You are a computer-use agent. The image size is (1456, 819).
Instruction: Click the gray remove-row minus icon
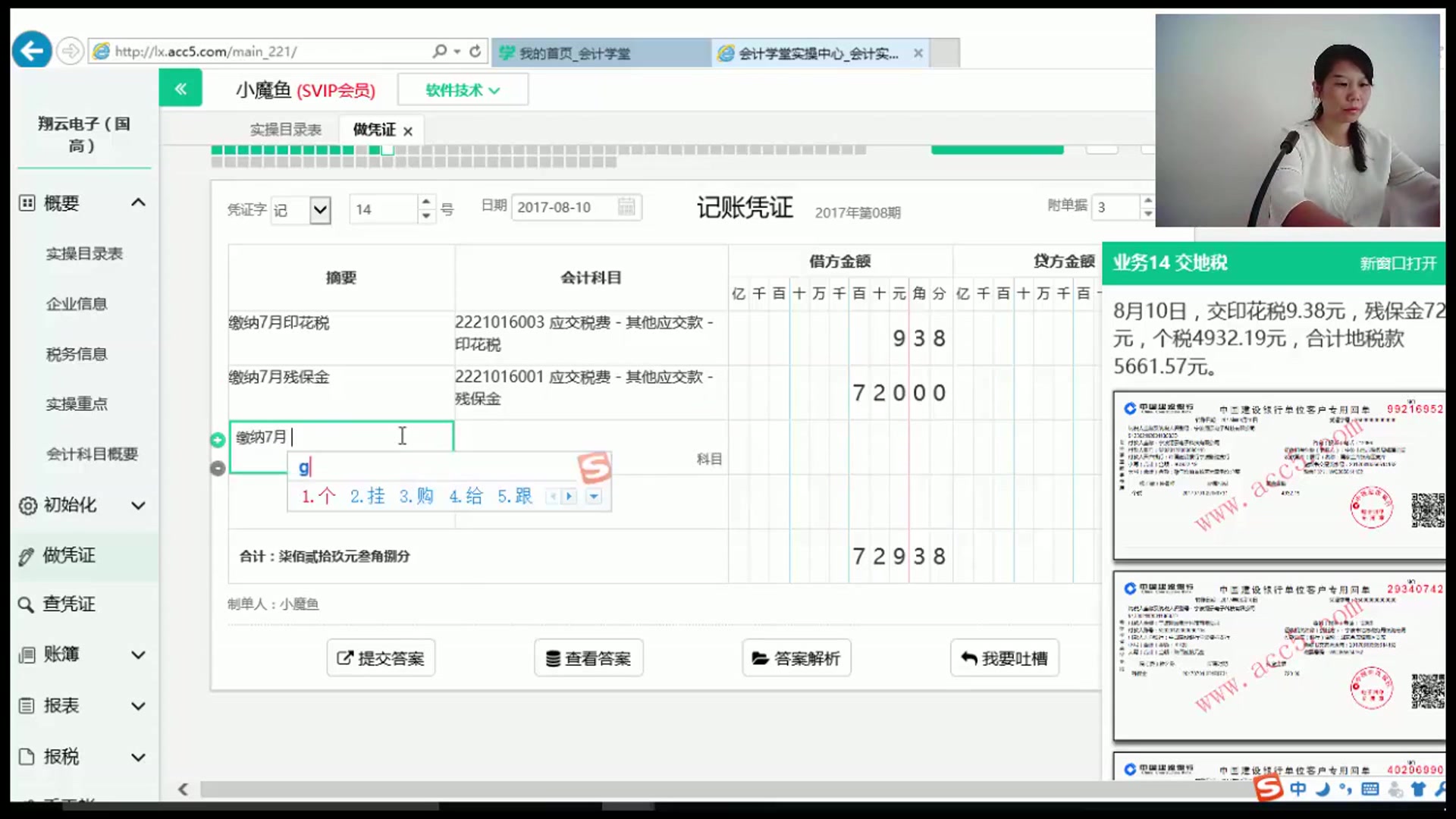pyautogui.click(x=218, y=469)
